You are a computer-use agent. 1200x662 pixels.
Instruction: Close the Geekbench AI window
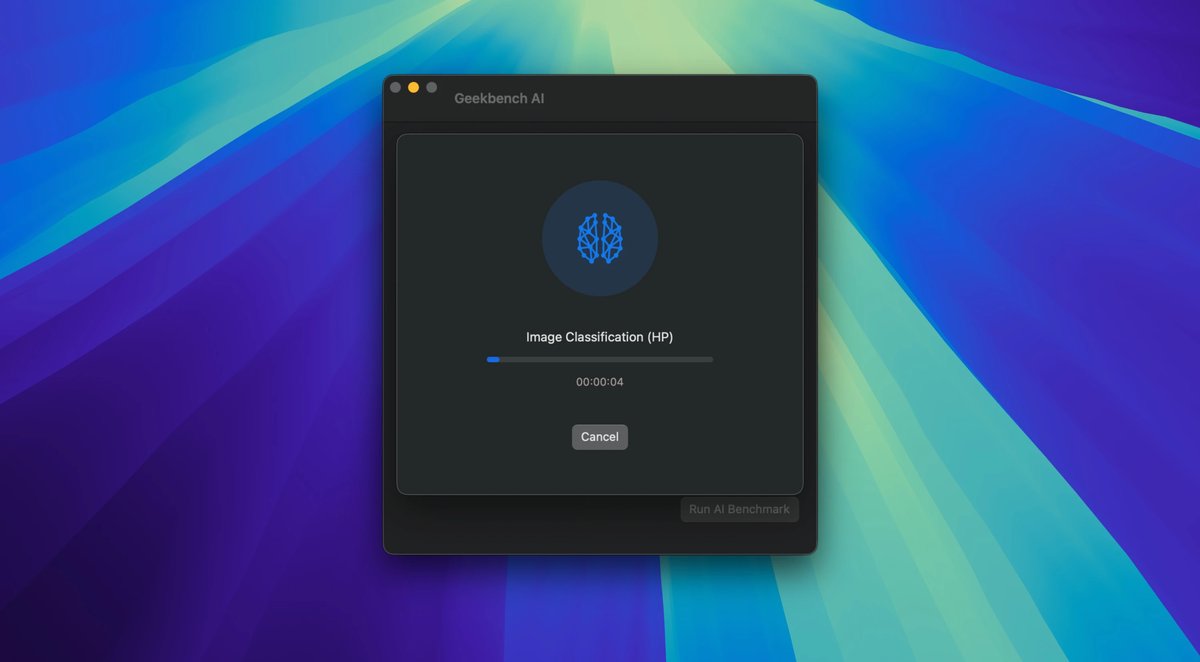coord(396,88)
